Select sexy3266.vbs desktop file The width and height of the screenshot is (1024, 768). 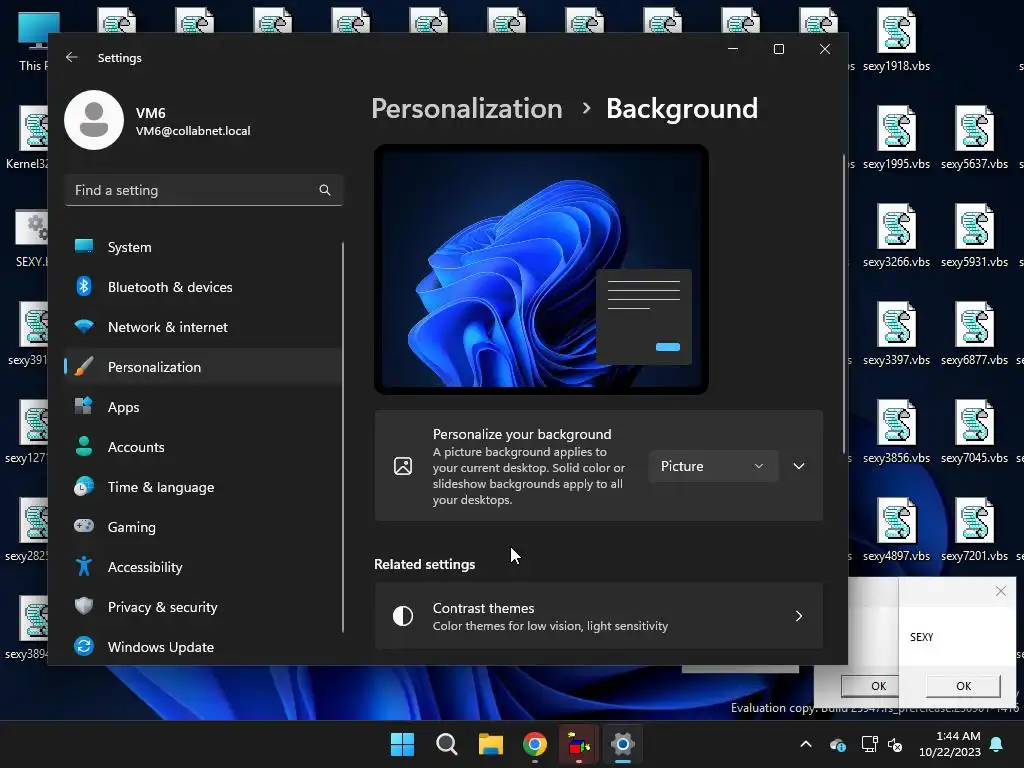896,236
